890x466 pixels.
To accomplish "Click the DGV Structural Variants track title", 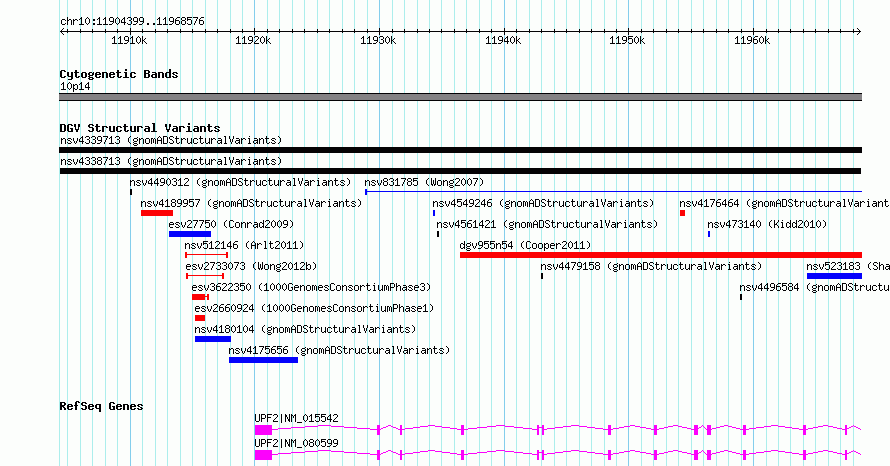I will (140, 128).
